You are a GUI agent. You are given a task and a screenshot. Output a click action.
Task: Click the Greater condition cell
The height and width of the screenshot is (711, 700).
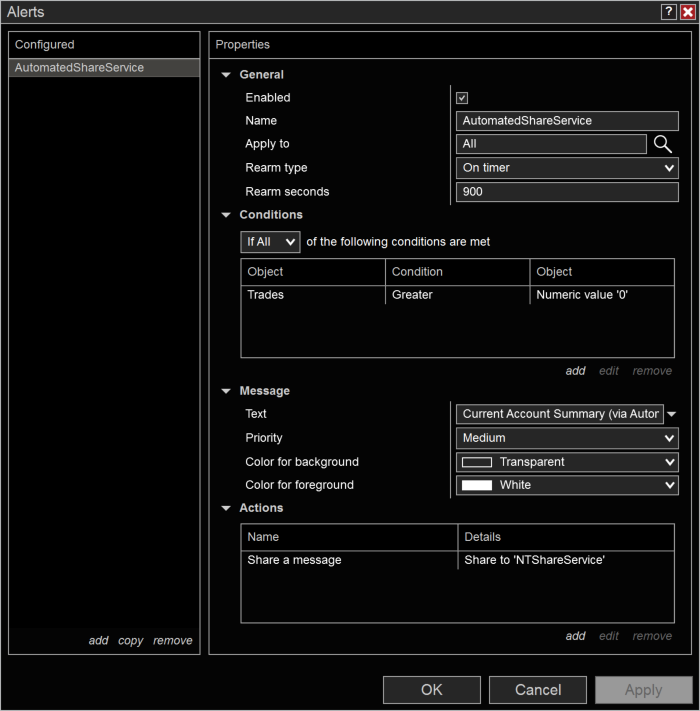[x=457, y=295]
